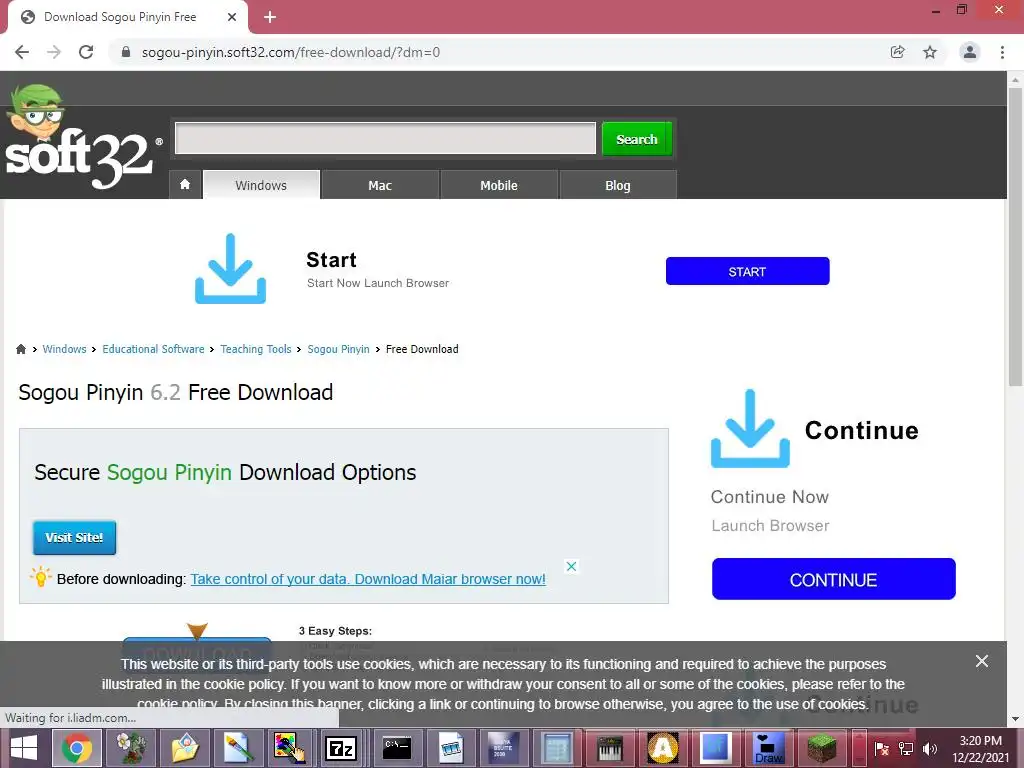Open the share page icon in address bar
This screenshot has height=768, width=1024.
point(898,52)
